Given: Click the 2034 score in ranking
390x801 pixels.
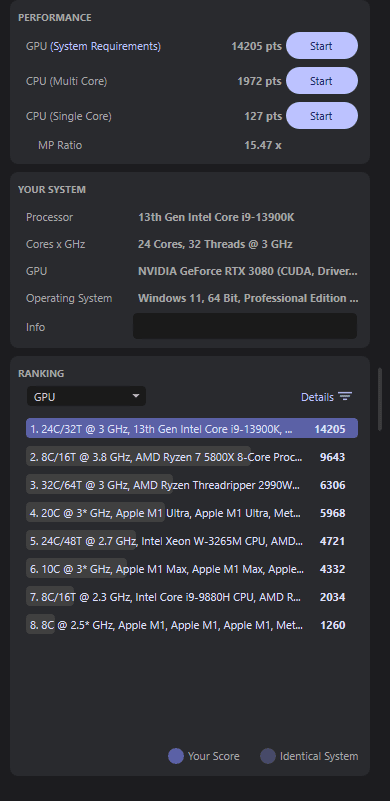Looking at the screenshot, I should click(x=332, y=597).
